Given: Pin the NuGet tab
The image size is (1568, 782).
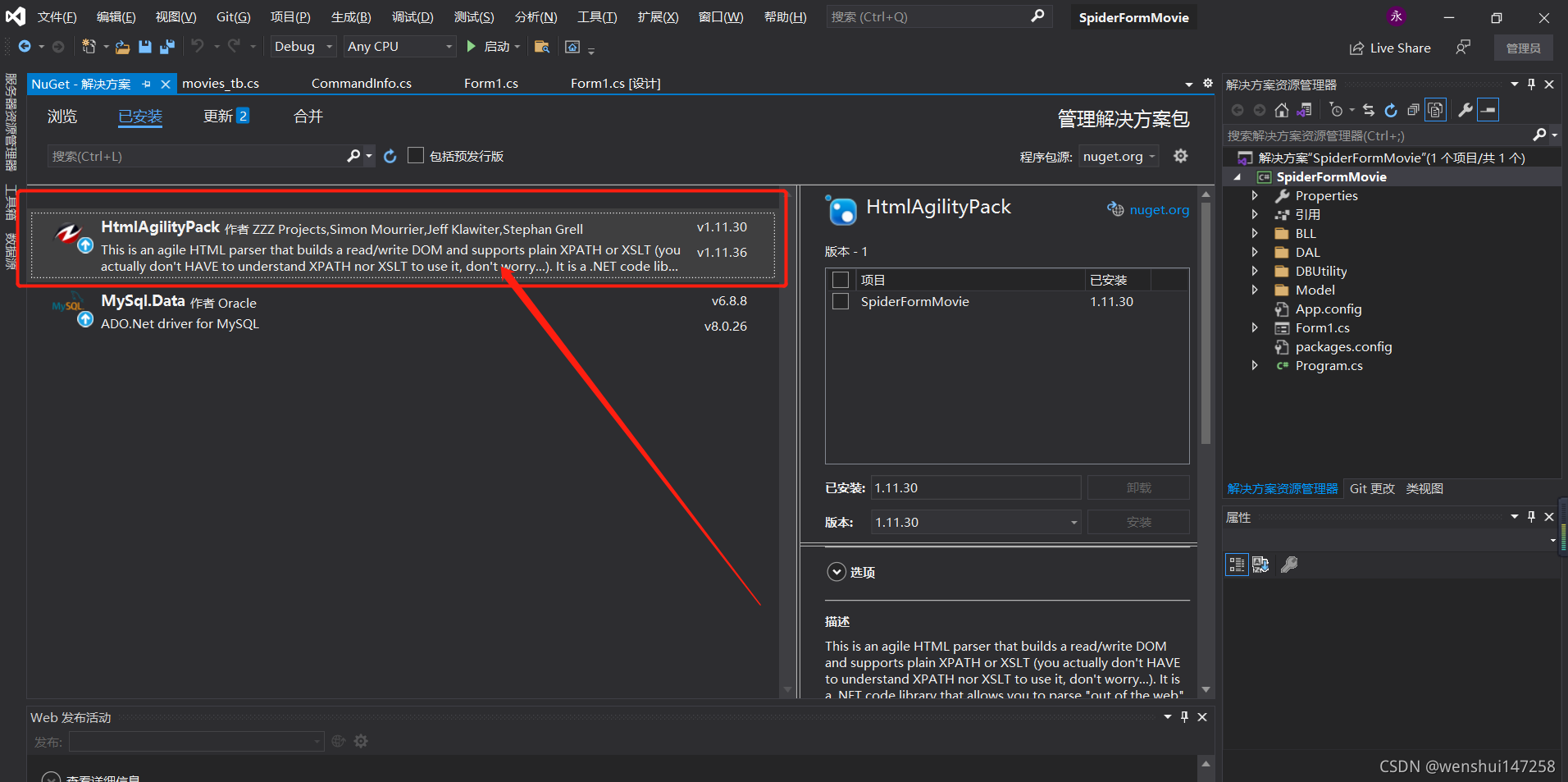Looking at the screenshot, I should tap(146, 84).
